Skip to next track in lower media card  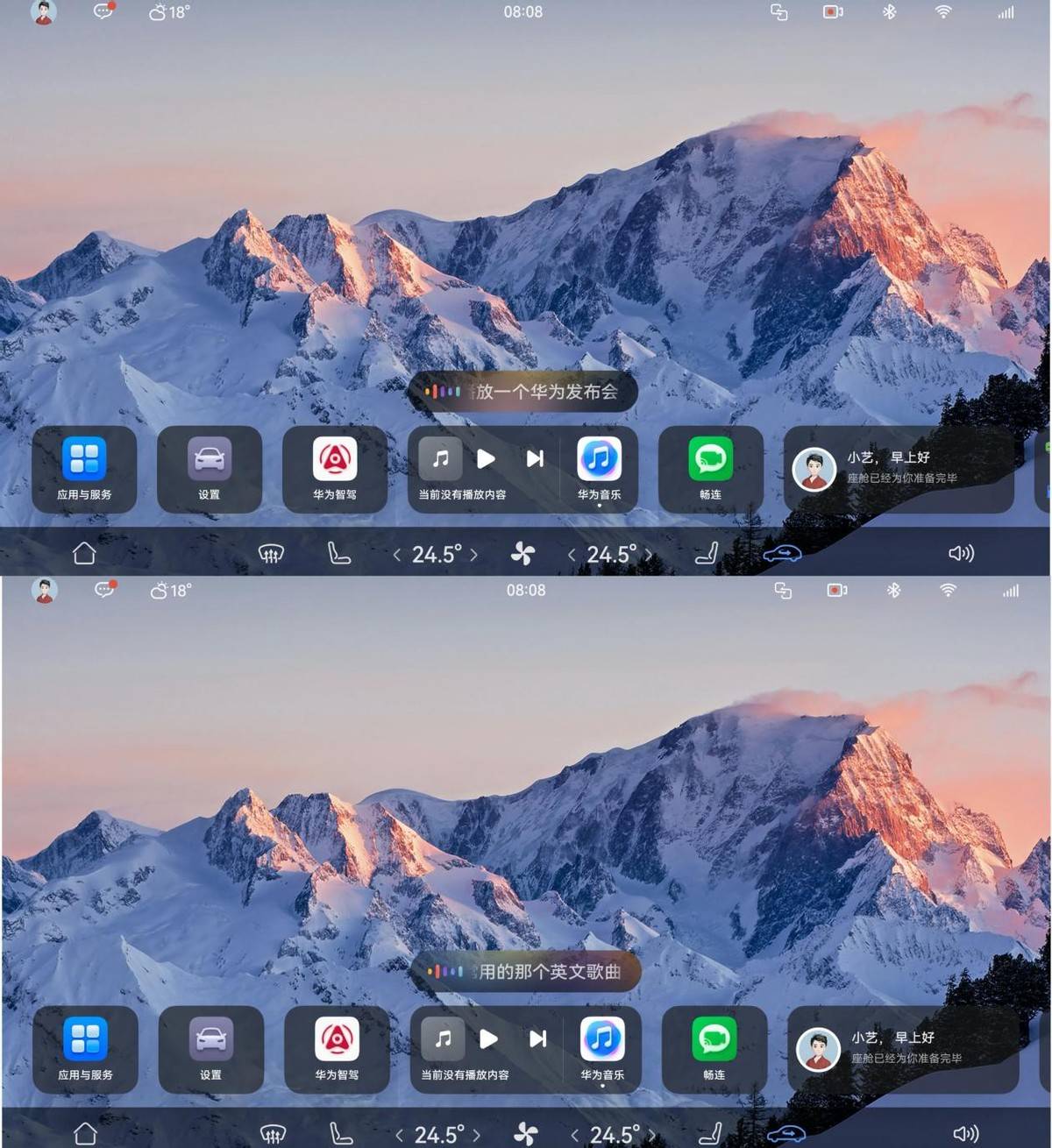[x=537, y=1038]
